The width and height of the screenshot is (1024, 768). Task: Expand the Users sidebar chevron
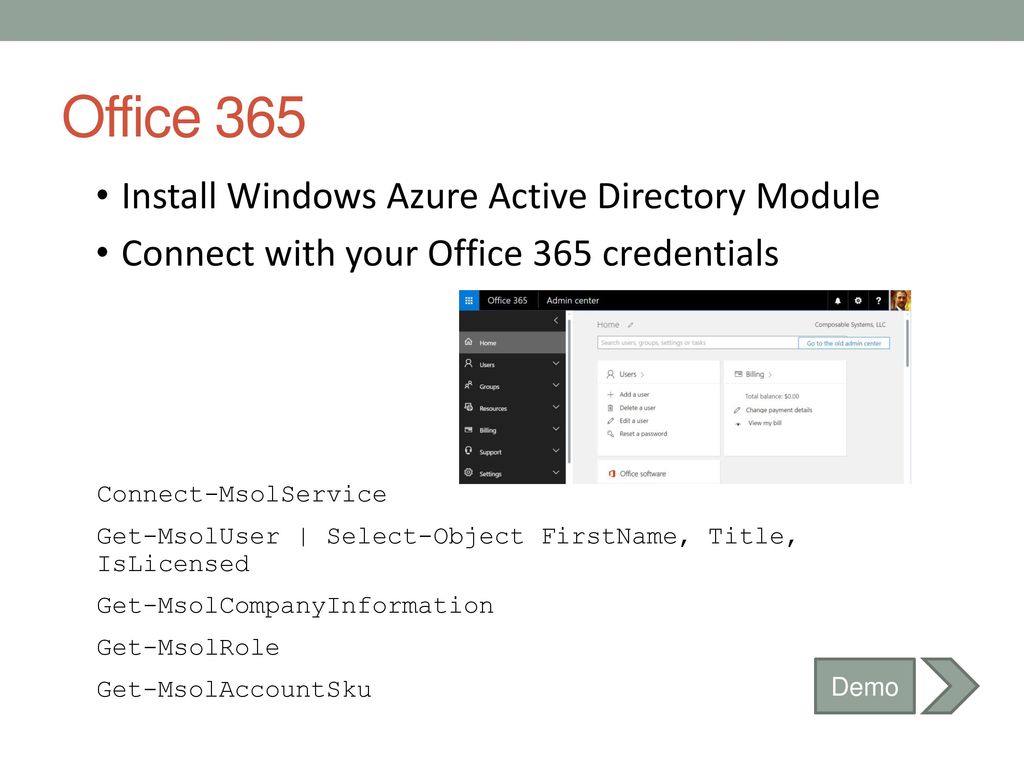click(x=556, y=363)
